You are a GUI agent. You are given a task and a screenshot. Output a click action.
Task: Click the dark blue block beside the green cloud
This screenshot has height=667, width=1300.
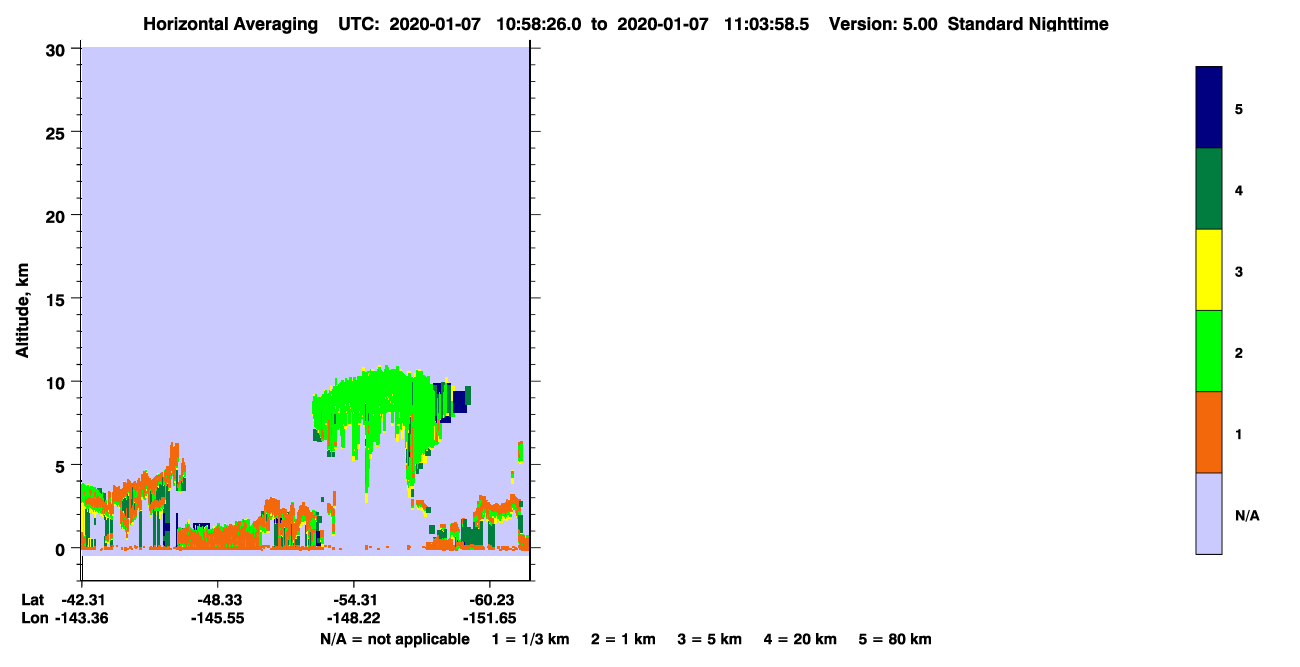coord(460,400)
